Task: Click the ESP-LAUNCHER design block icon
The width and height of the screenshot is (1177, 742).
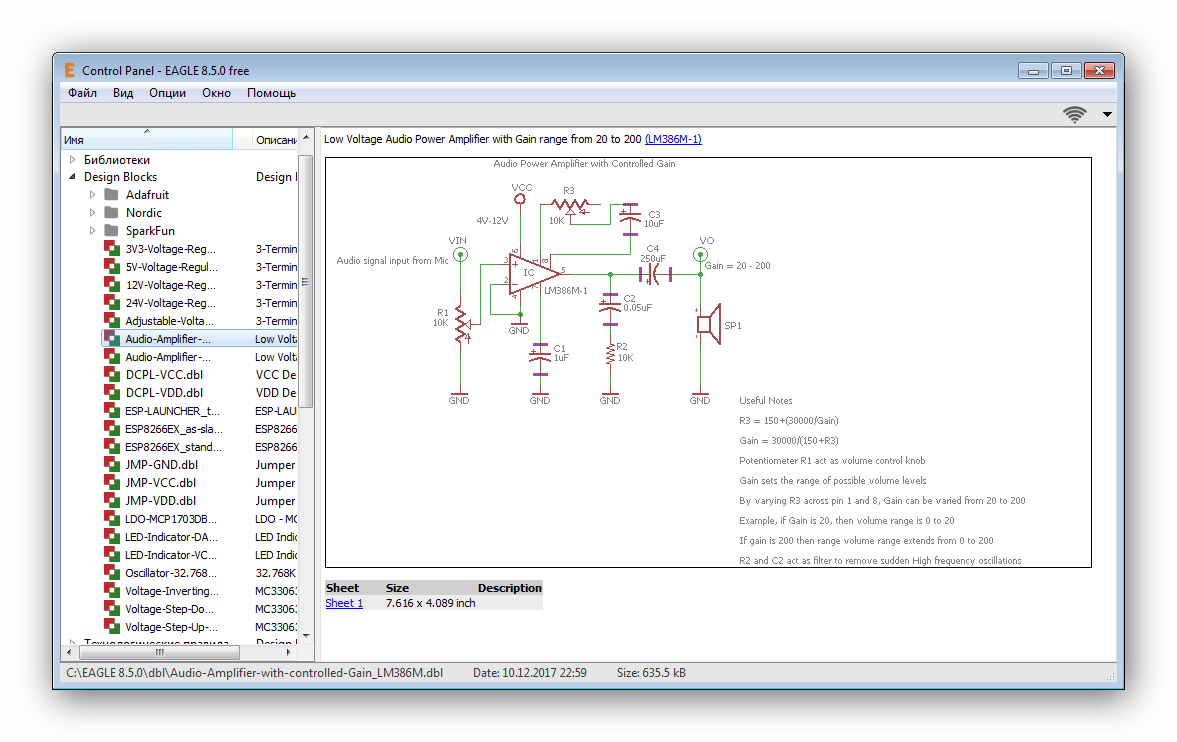Action: (x=111, y=411)
